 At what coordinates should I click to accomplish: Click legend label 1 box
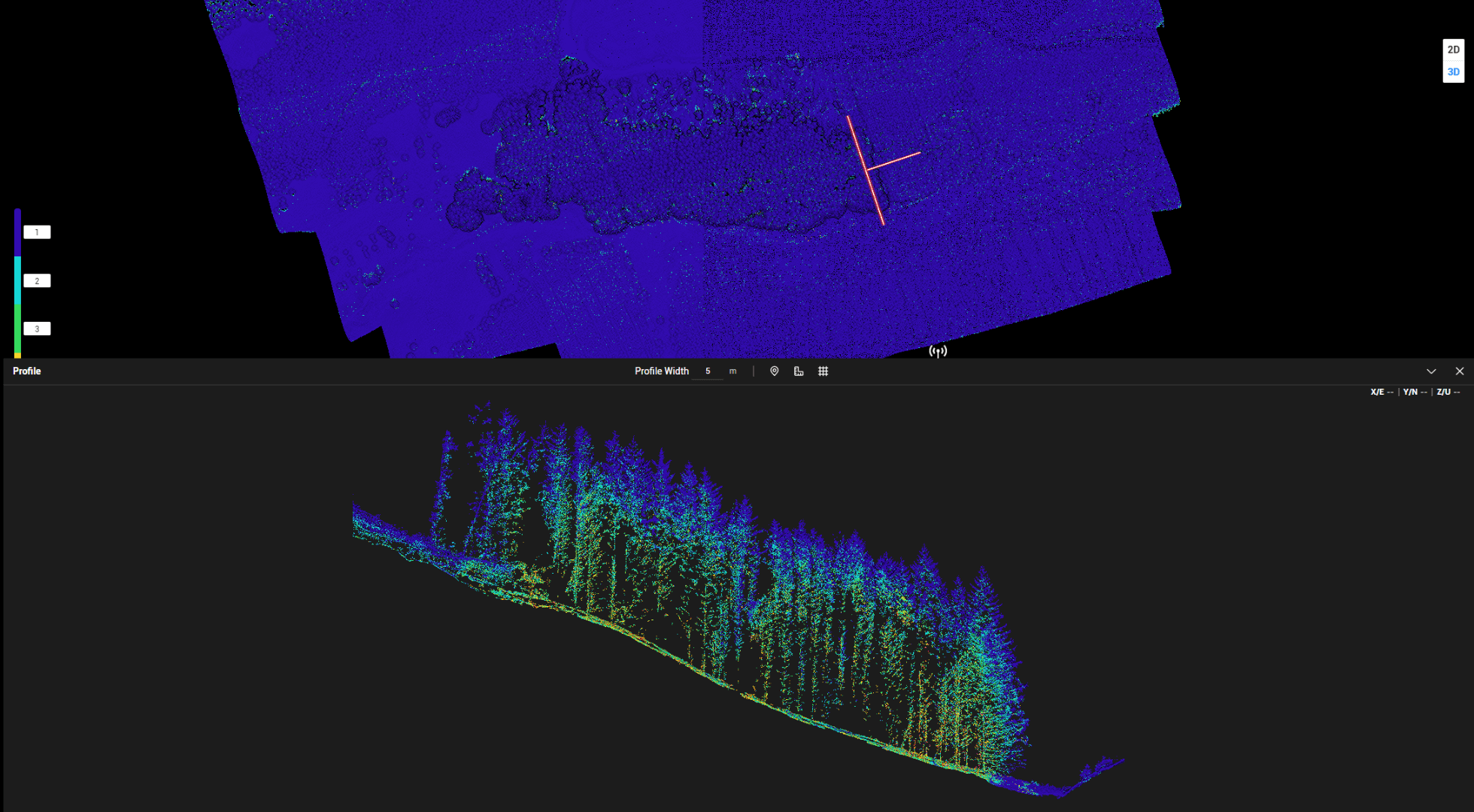37,232
